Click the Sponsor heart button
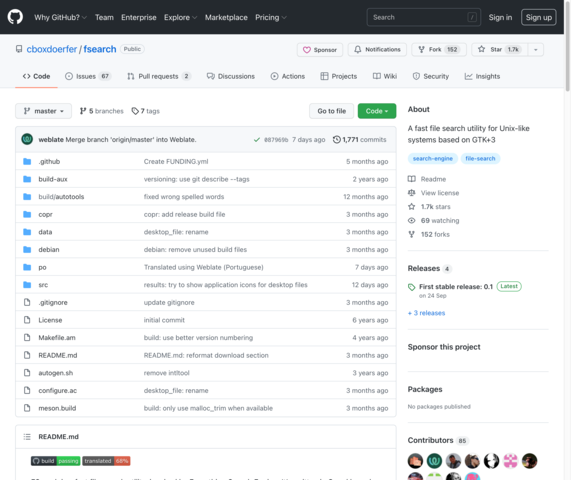Viewport: 571px width, 480px height. click(x=320, y=50)
